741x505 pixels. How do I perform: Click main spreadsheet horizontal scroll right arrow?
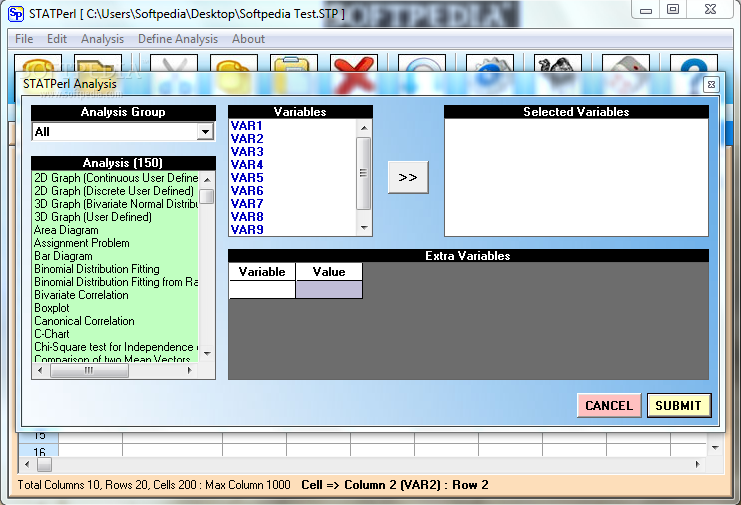pyautogui.click(x=698, y=465)
